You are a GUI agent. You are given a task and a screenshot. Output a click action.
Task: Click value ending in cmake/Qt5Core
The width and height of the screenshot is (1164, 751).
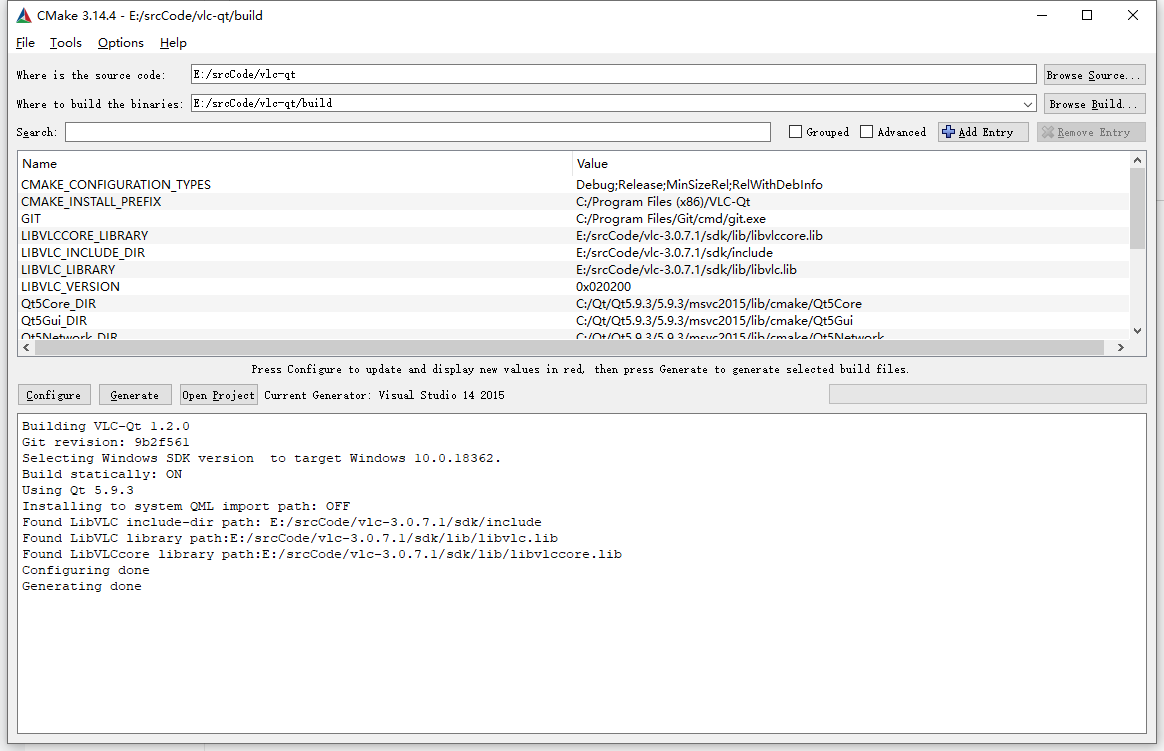pyautogui.click(x=719, y=304)
